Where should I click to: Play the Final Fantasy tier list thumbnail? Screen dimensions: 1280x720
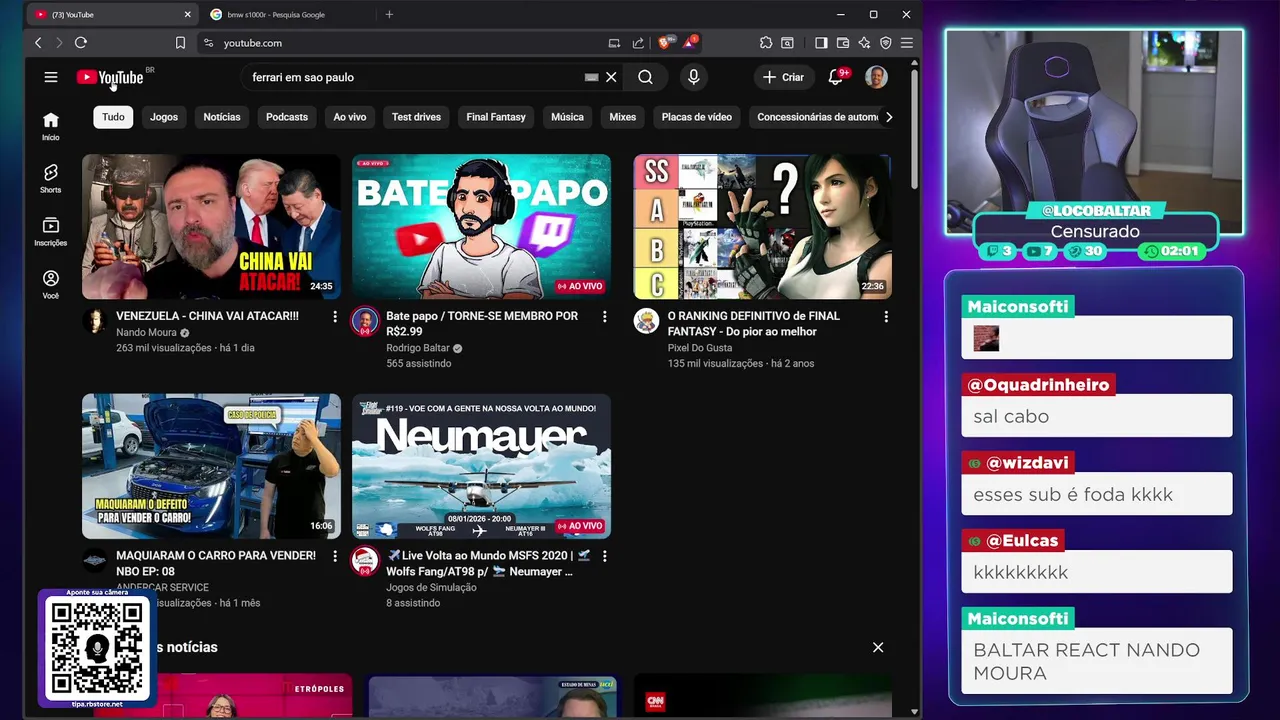(x=763, y=226)
